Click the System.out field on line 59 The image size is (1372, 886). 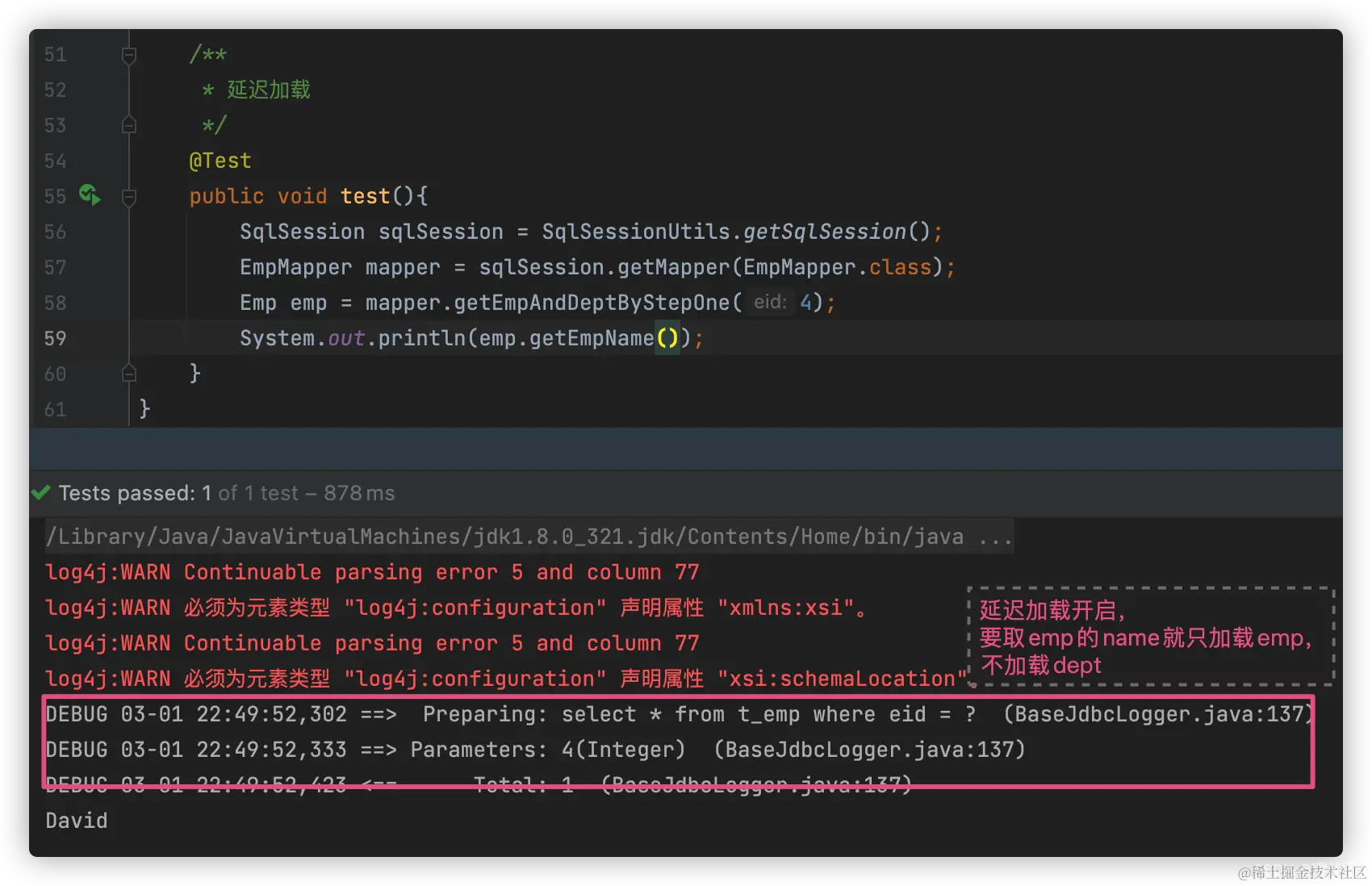pyautogui.click(x=346, y=338)
